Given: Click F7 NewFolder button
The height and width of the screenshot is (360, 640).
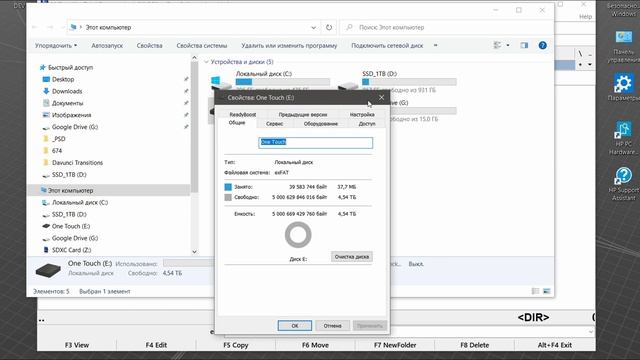Looking at the screenshot, I should pos(395,345).
